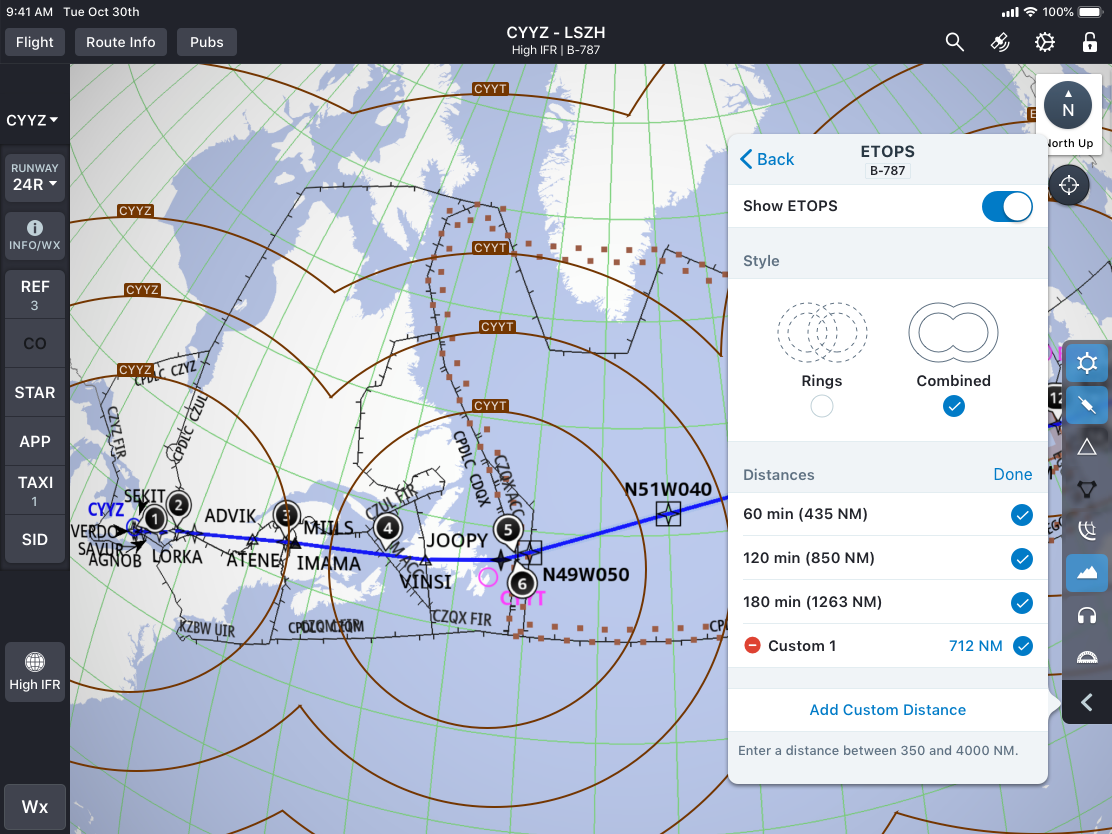The height and width of the screenshot is (834, 1112).
Task: Select the airplane route icon in side toolbar
Action: pyautogui.click(x=1086, y=405)
